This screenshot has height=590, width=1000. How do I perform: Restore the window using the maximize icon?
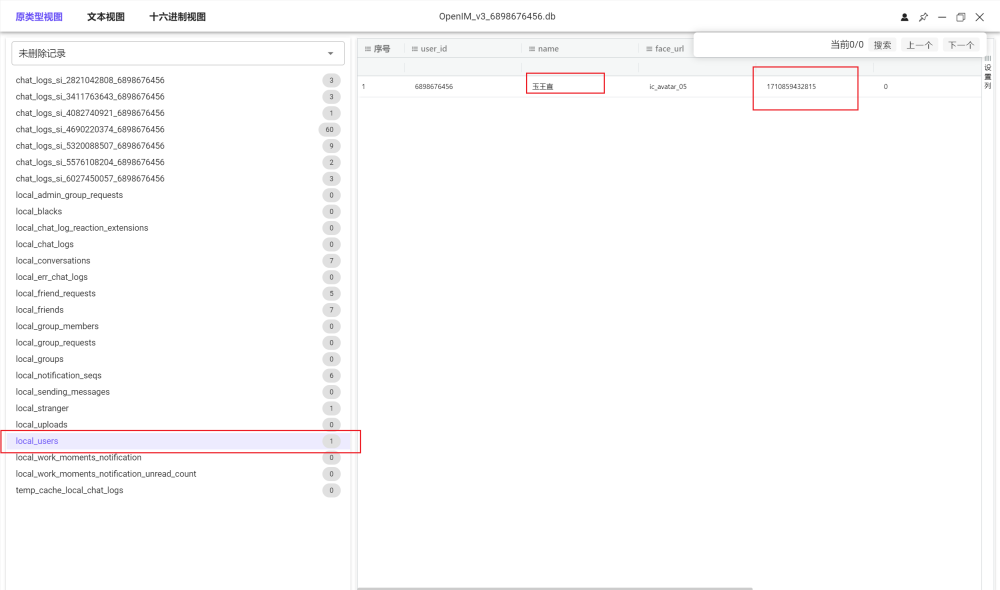click(961, 17)
